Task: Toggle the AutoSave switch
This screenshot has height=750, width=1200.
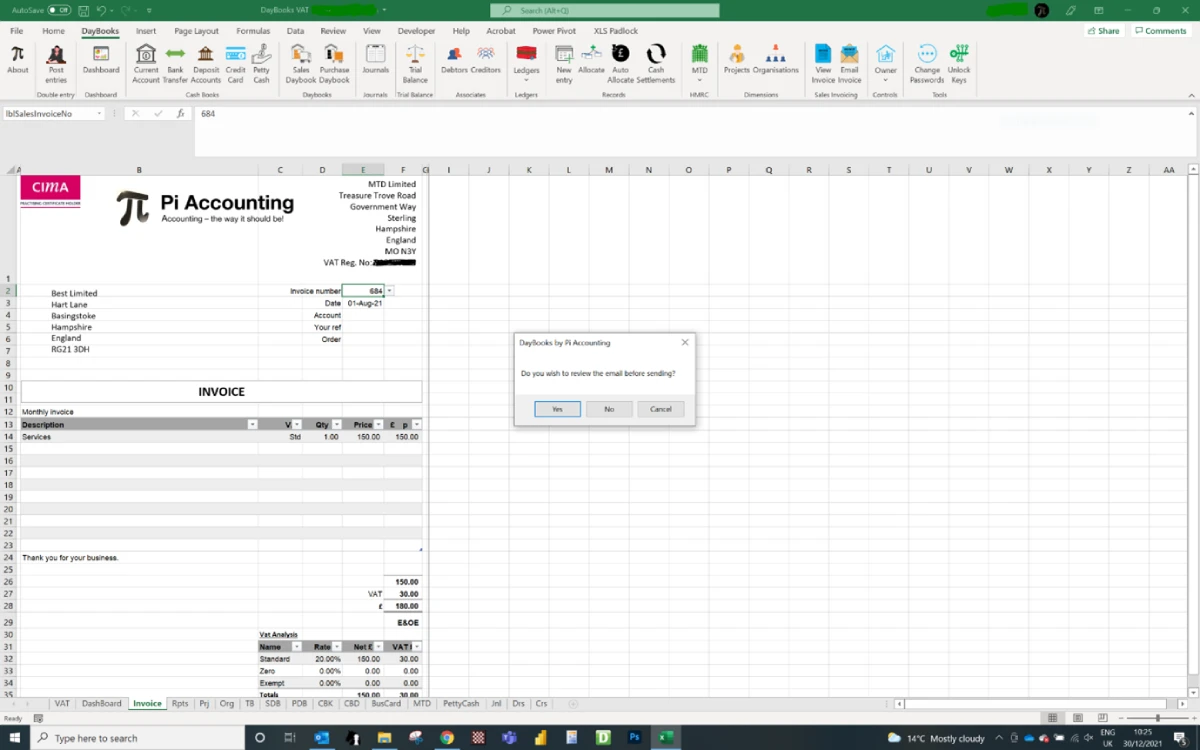Action: click(59, 10)
